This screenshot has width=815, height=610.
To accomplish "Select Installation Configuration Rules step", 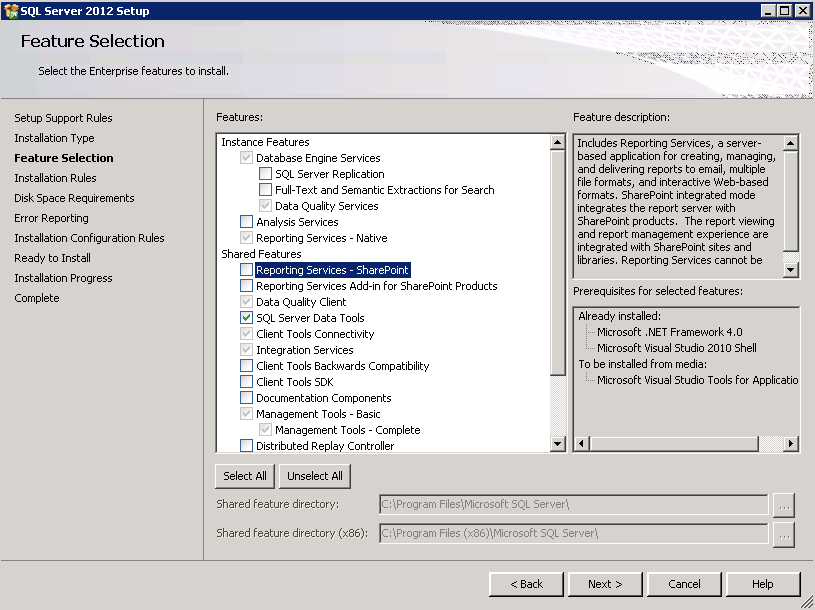I will click(89, 238).
